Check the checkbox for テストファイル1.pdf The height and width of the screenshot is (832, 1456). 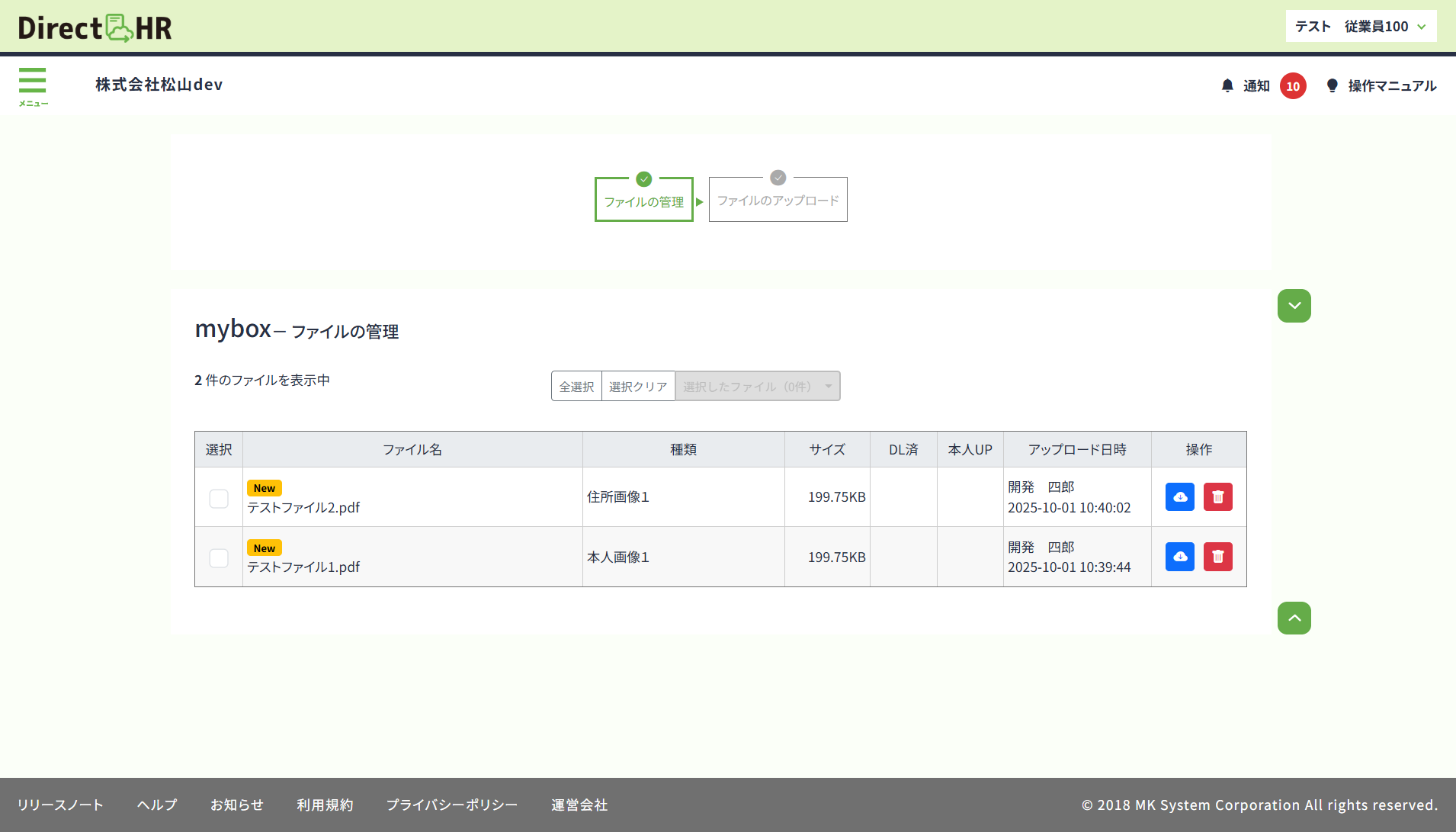tap(219, 558)
